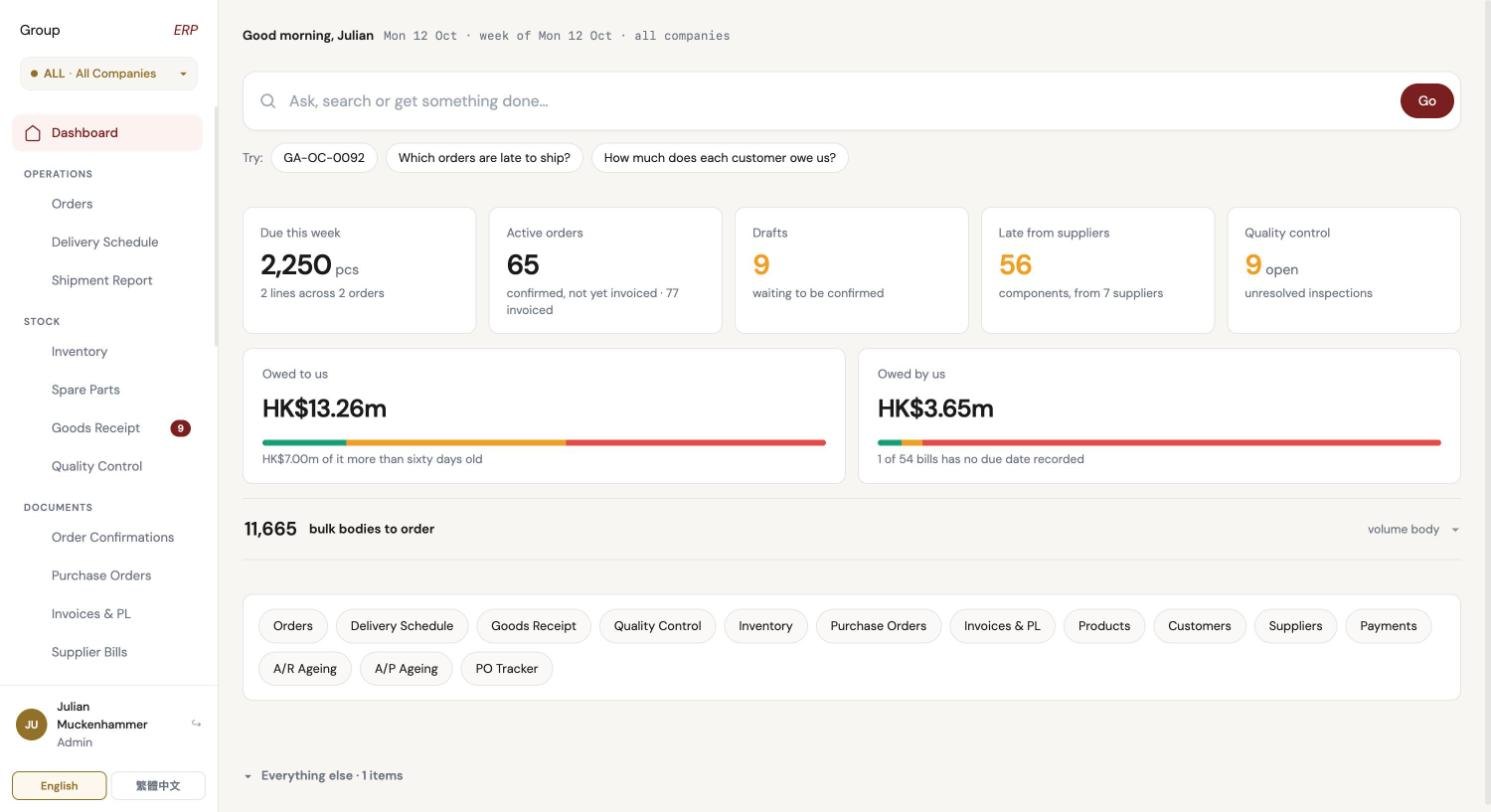
Task: Click the JU user avatar
Action: pos(31,724)
